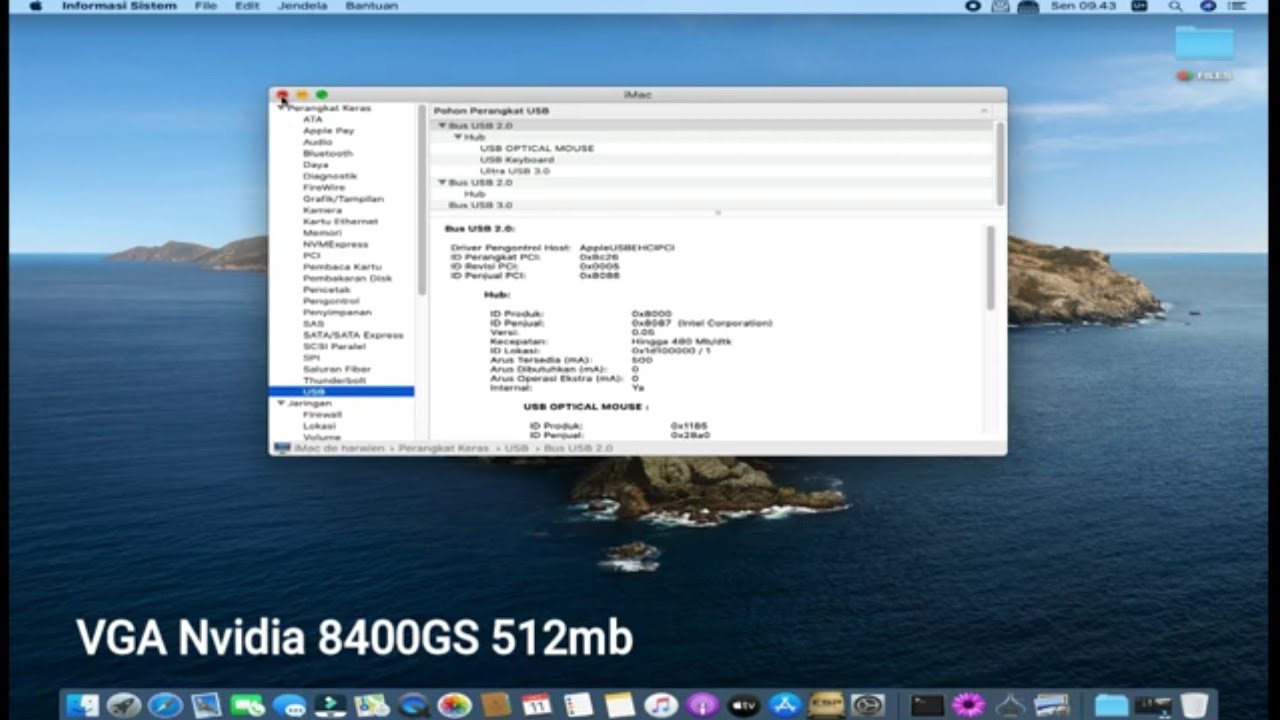
Task: Open Finder from the dock
Action: 83,705
